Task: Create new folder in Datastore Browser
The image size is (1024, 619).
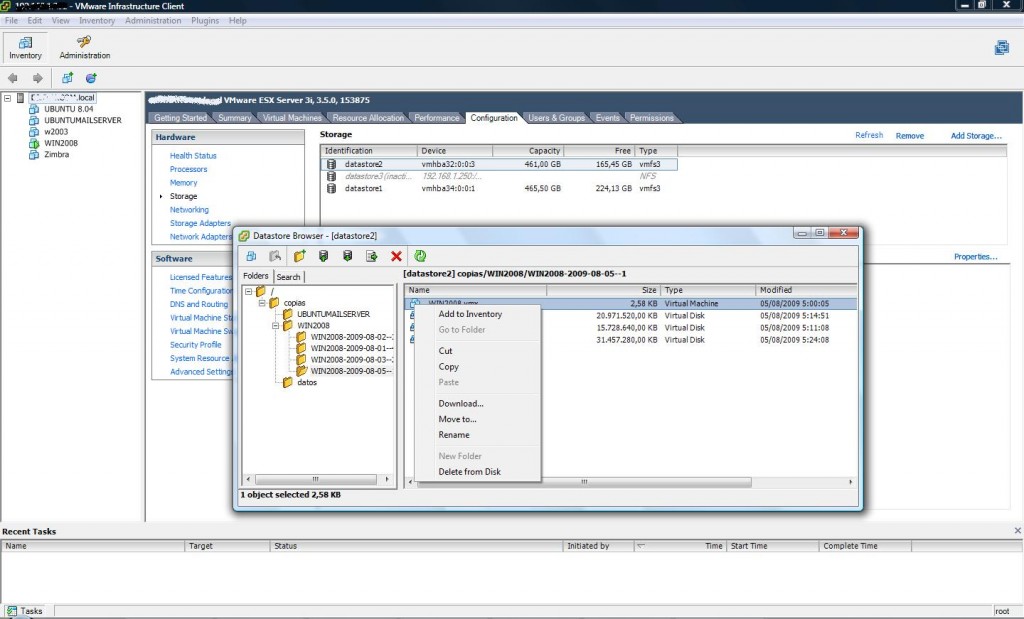Action: (299, 256)
